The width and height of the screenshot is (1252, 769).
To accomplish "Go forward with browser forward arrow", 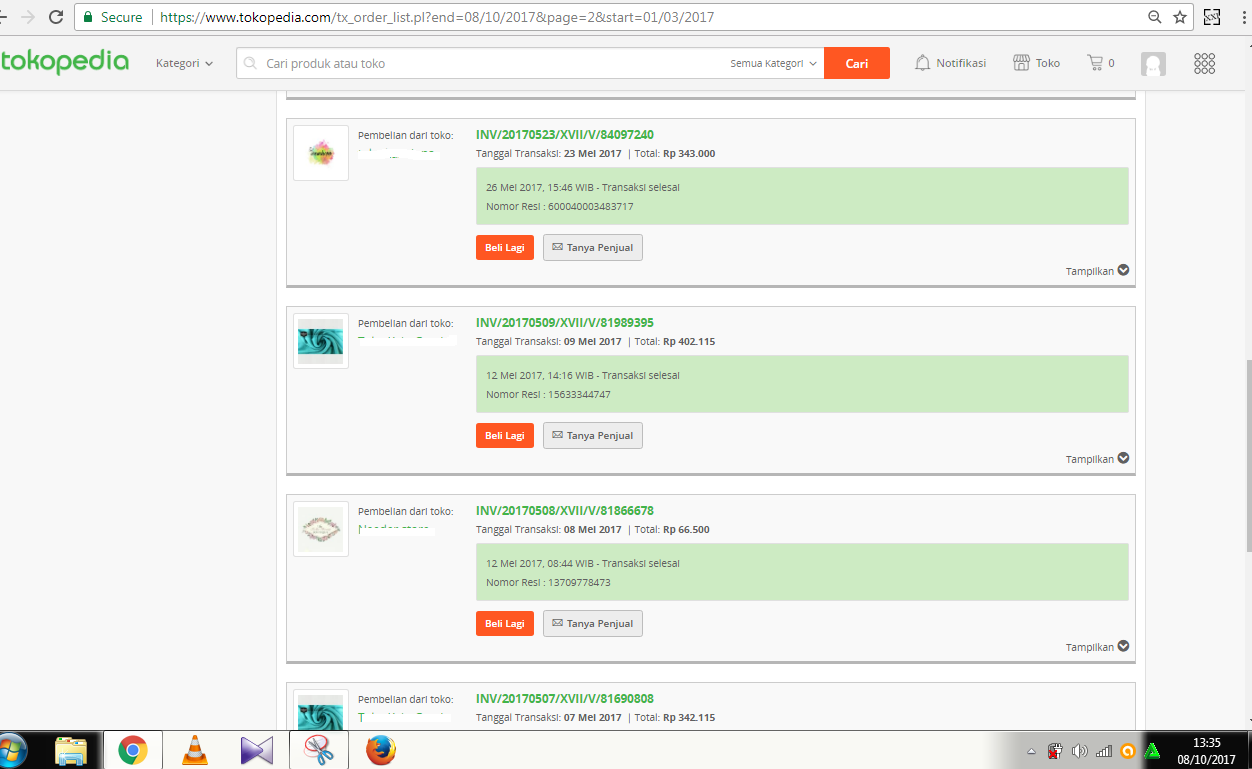I will tap(27, 17).
